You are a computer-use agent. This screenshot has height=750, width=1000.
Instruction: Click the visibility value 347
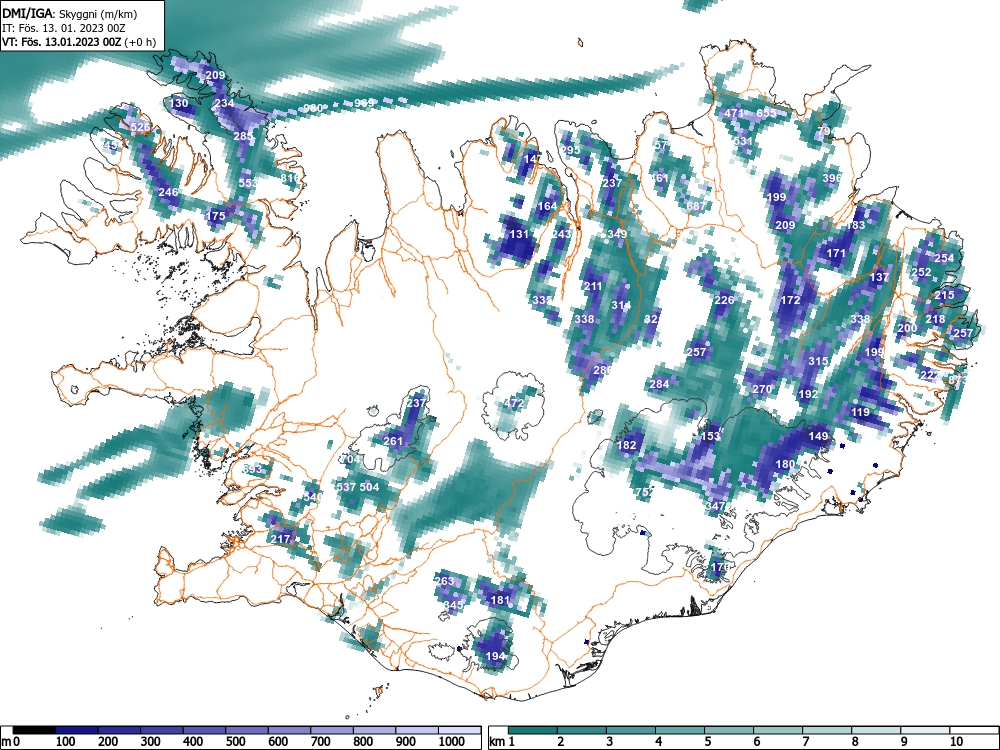point(716,506)
